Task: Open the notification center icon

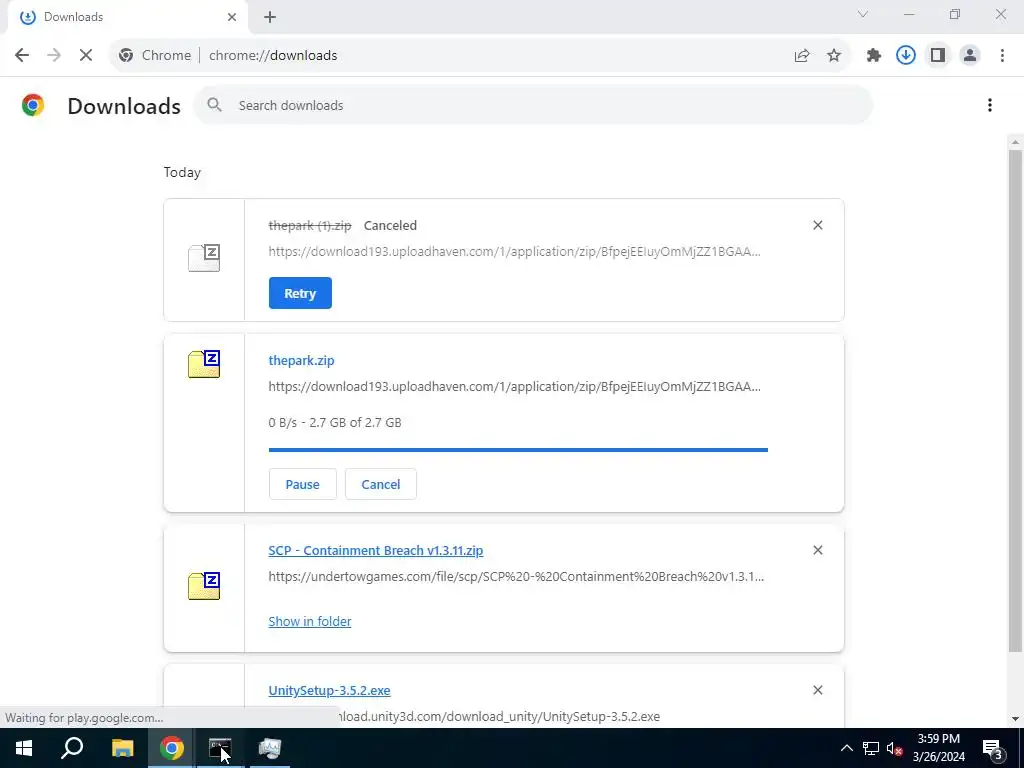Action: [x=994, y=748]
